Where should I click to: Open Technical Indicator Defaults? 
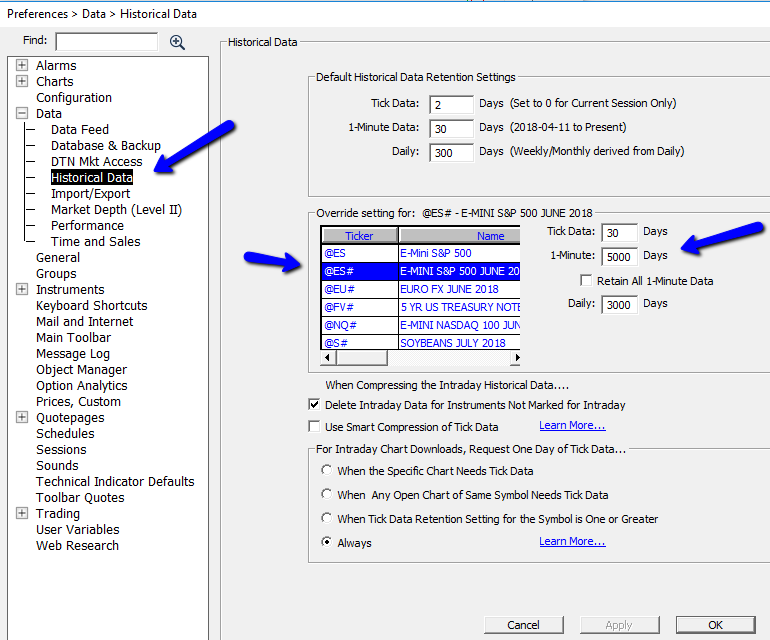click(115, 481)
